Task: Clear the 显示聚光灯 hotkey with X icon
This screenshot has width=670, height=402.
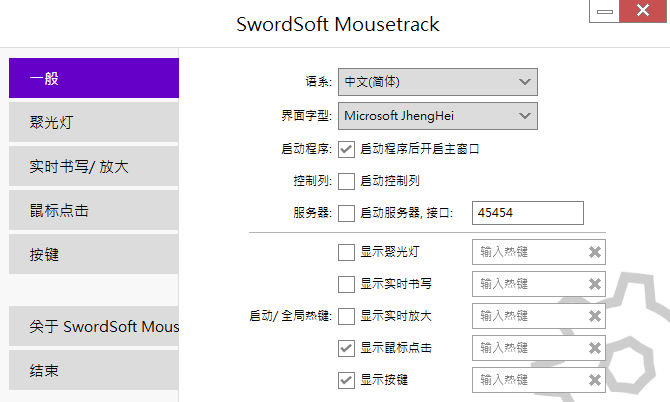Action: click(595, 252)
